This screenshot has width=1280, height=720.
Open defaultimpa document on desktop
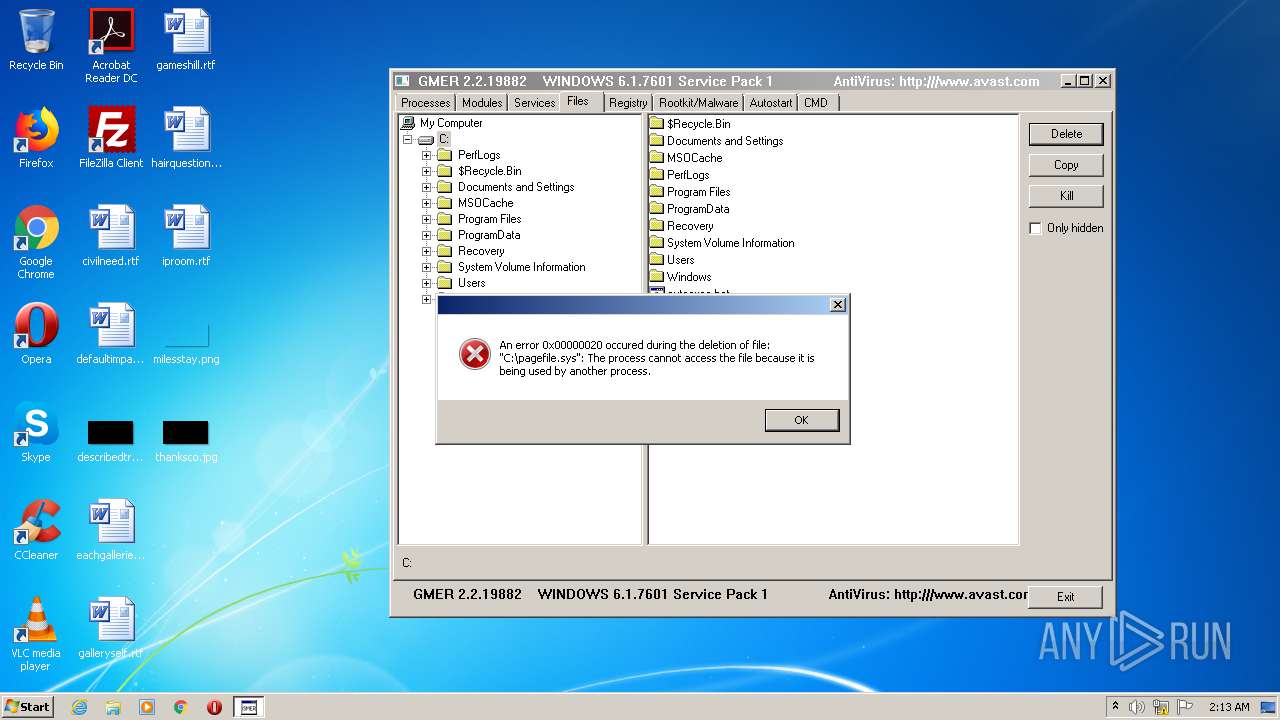click(x=111, y=334)
